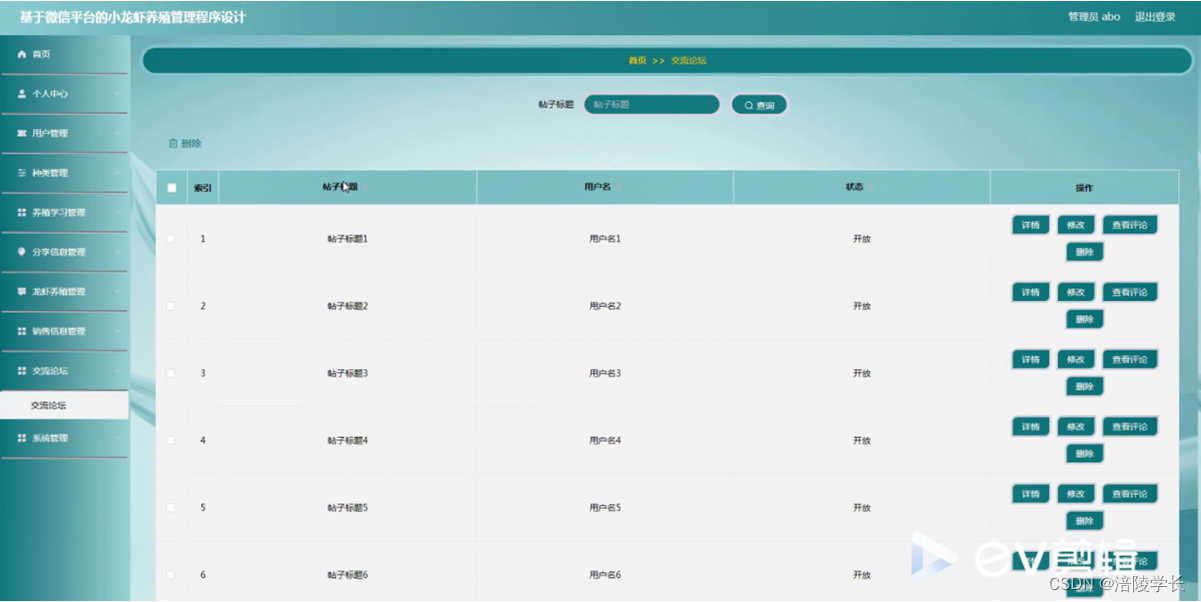Check the checkbox for row 帖子标题5
The image size is (1201, 602).
171,507
